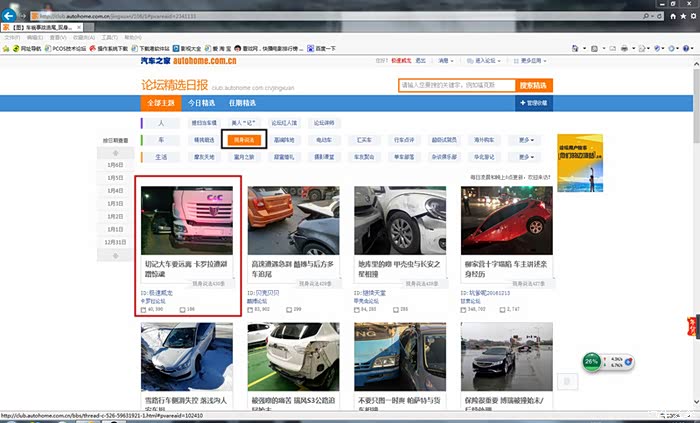Switch to the 往期精选 tab
The height and width of the screenshot is (423, 700).
pos(242,103)
